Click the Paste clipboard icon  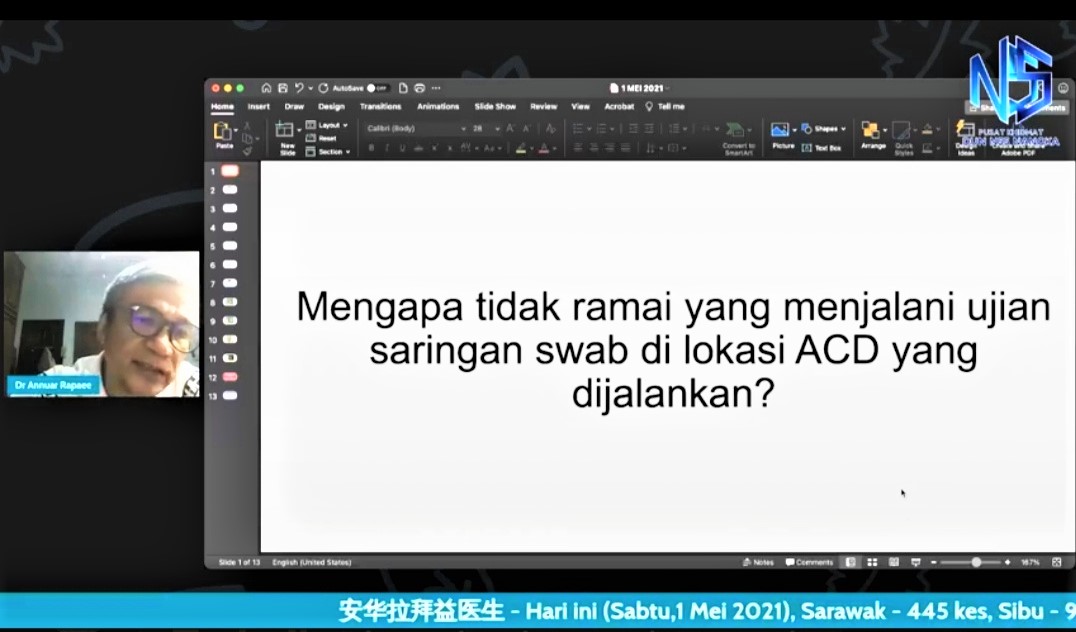pyautogui.click(x=223, y=133)
